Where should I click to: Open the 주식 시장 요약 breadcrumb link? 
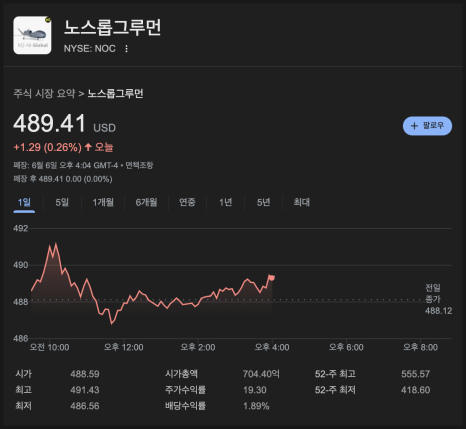[x=44, y=93]
